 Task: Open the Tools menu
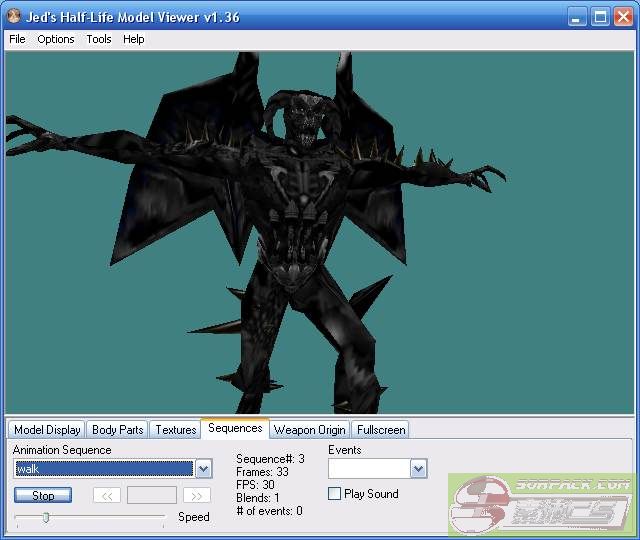[99, 39]
